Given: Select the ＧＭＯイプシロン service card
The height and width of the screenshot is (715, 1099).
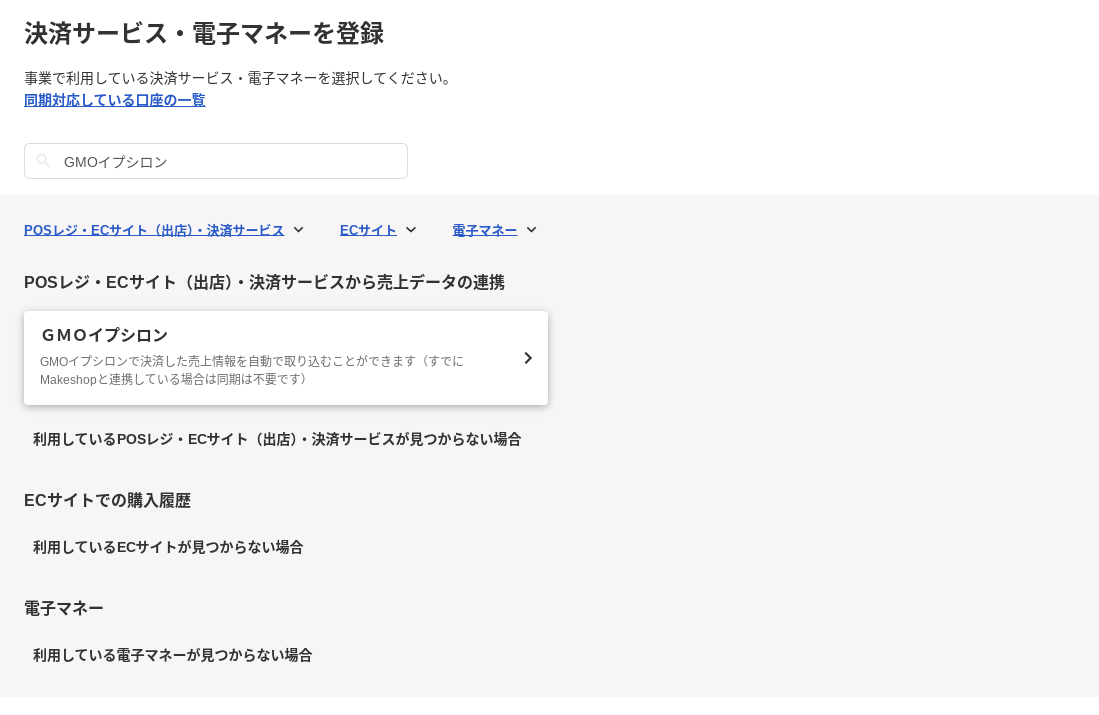Looking at the screenshot, I should tap(286, 358).
